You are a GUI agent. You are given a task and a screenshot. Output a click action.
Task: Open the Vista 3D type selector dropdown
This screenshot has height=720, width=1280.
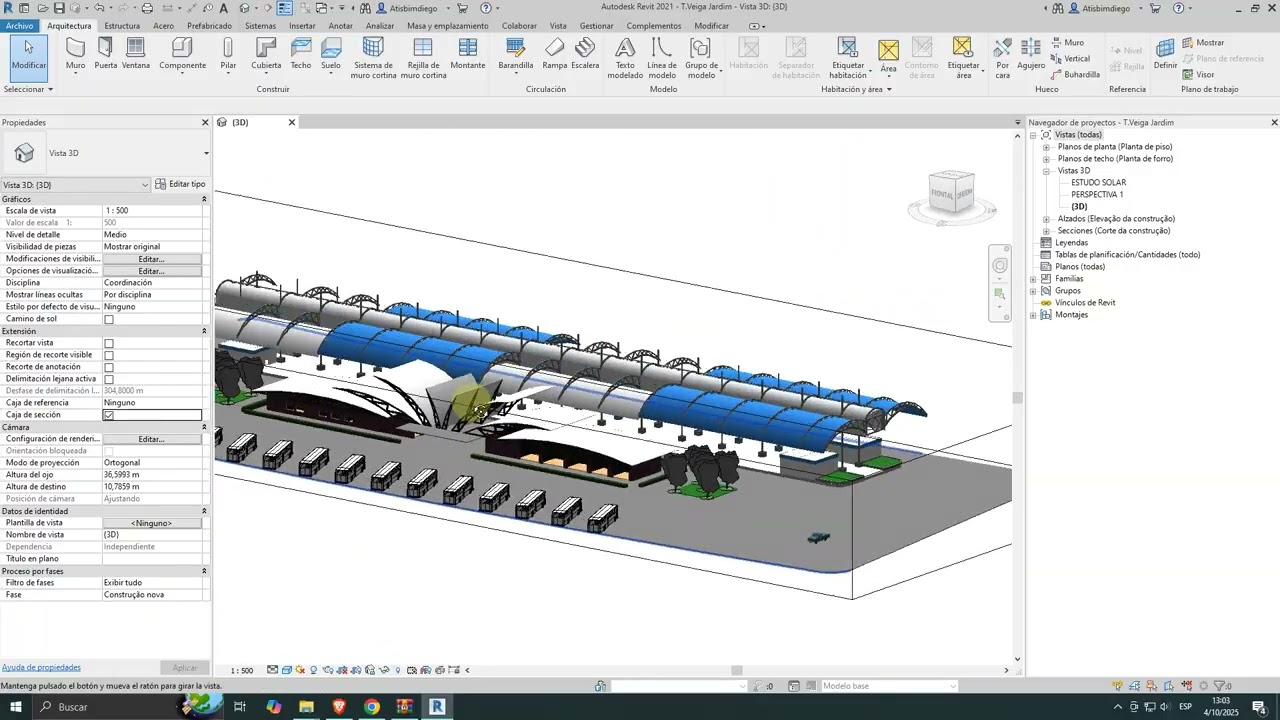point(207,153)
